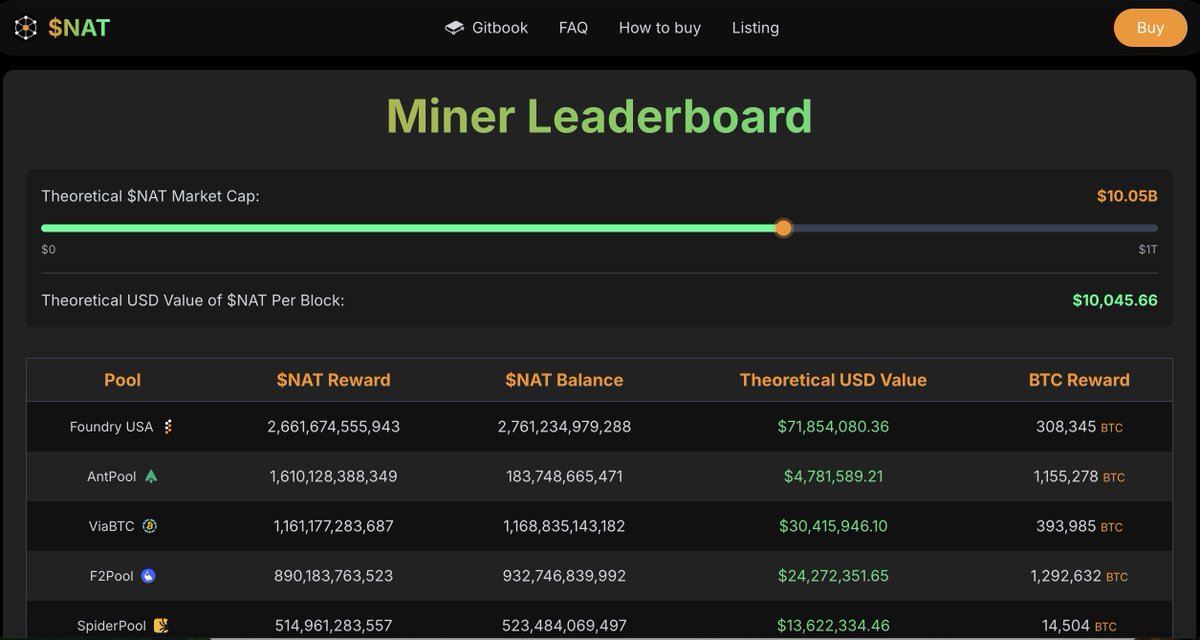
Task: Open the Listing page
Action: [755, 28]
